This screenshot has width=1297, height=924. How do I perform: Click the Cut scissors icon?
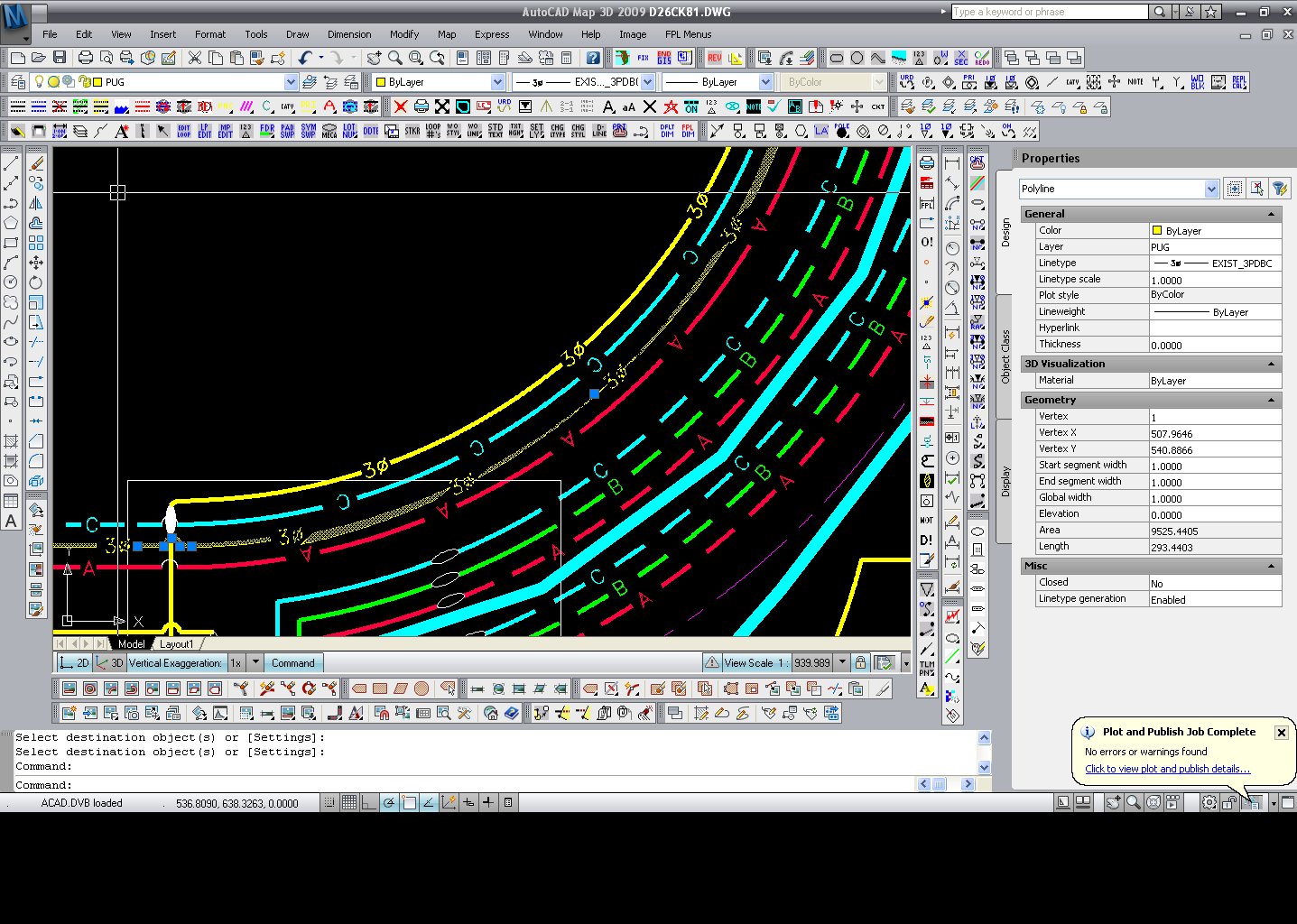pos(194,58)
